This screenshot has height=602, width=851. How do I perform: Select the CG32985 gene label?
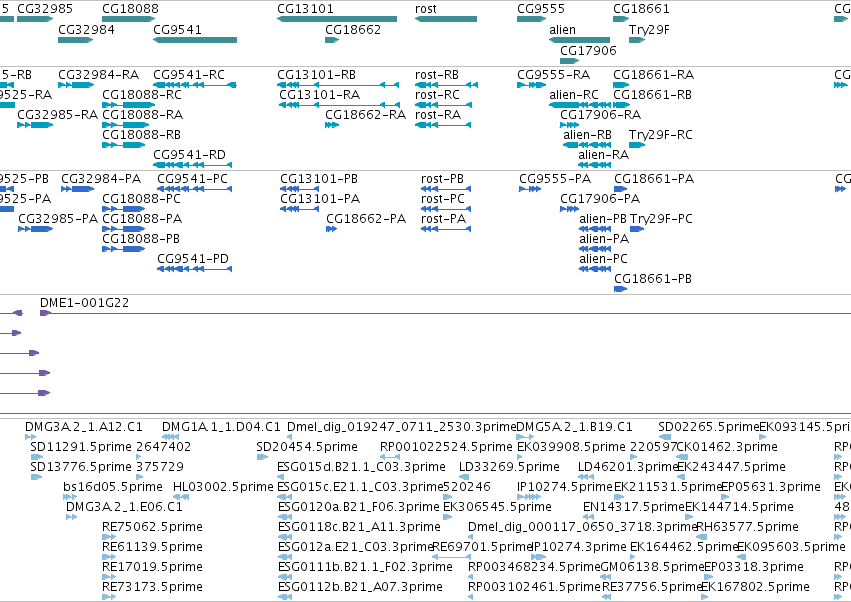45,9
